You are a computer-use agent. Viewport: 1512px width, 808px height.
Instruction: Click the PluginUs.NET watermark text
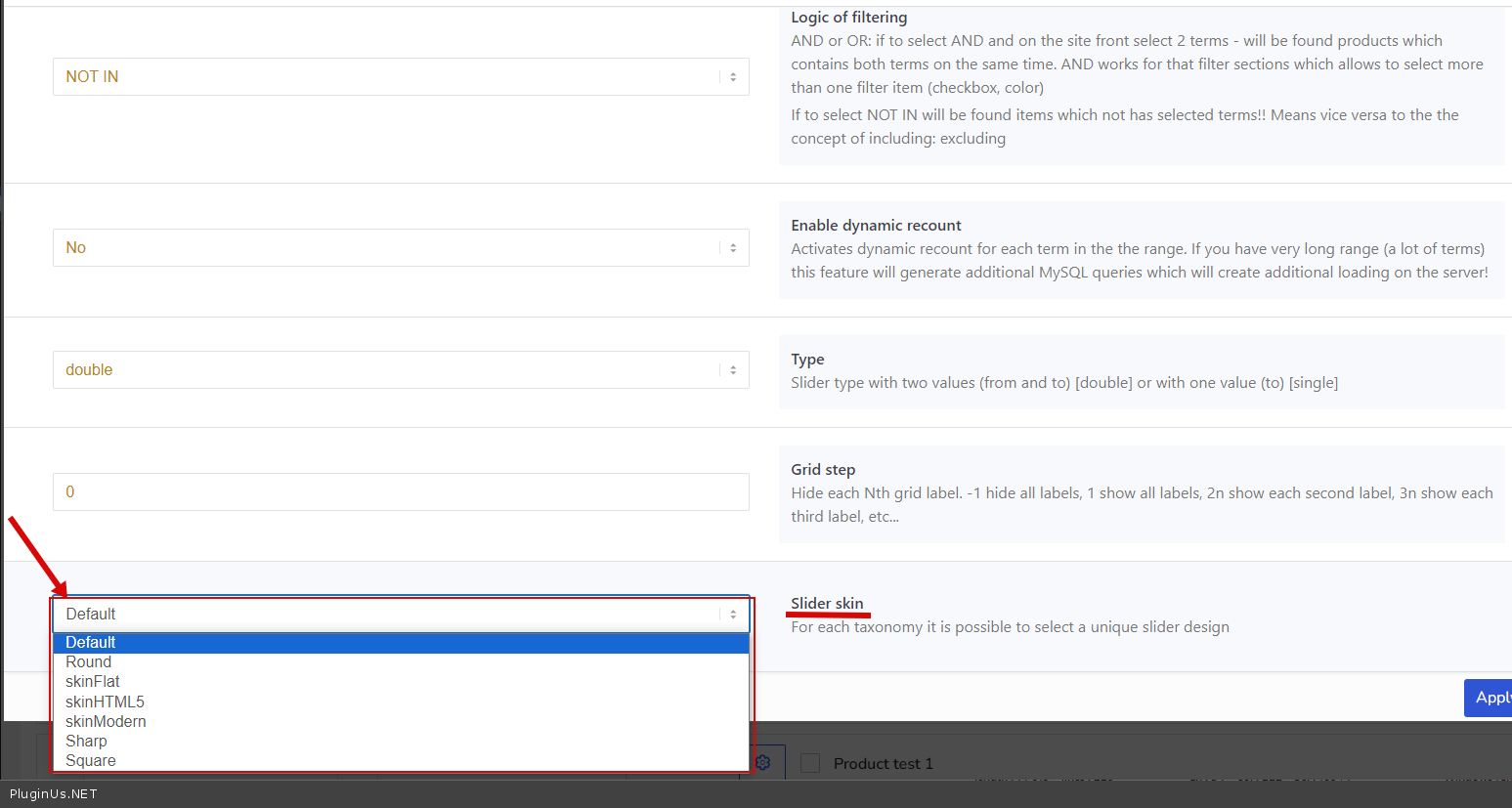click(x=54, y=793)
